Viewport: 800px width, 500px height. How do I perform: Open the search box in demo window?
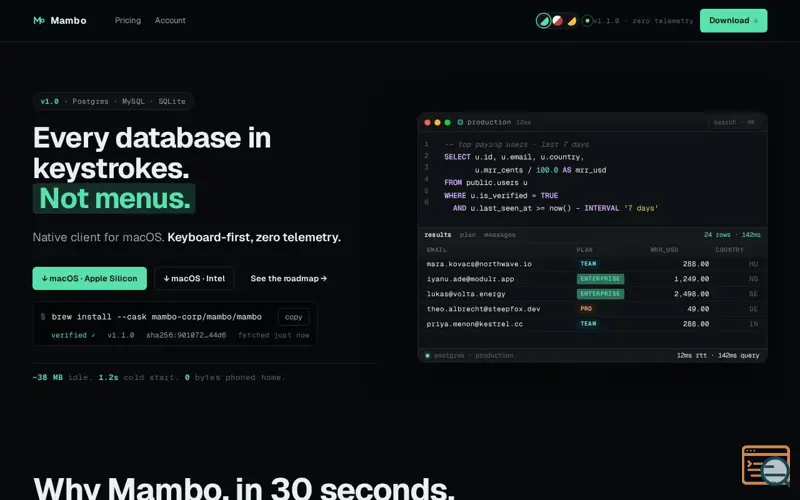point(734,122)
